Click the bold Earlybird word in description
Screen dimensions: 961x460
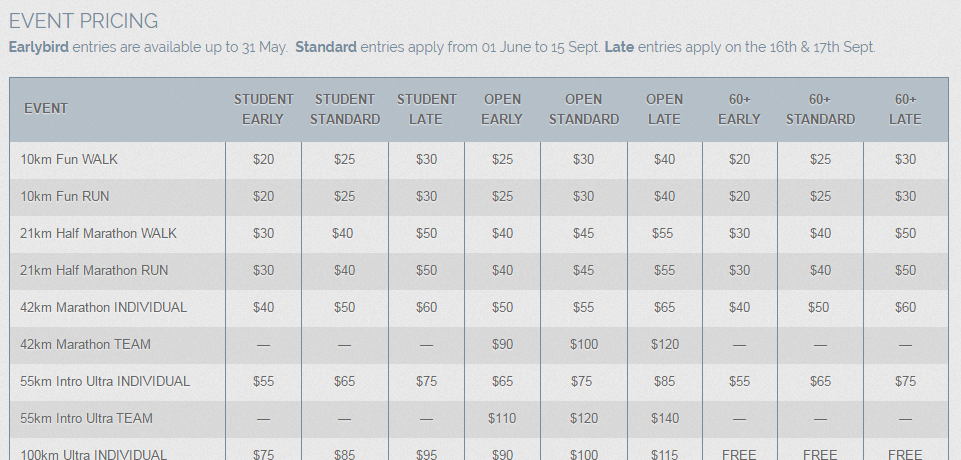click(39, 47)
